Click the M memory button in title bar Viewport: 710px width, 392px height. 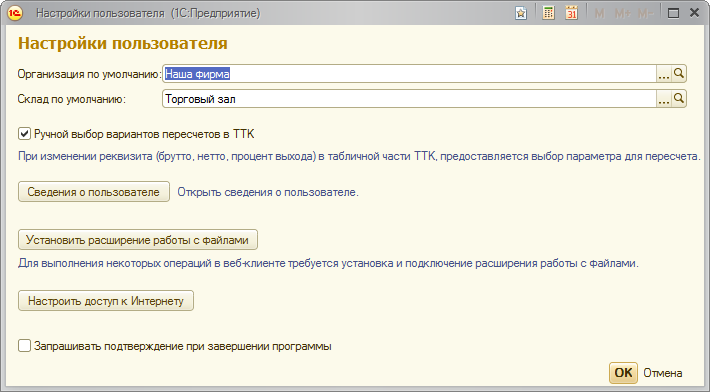pyautogui.click(x=600, y=14)
